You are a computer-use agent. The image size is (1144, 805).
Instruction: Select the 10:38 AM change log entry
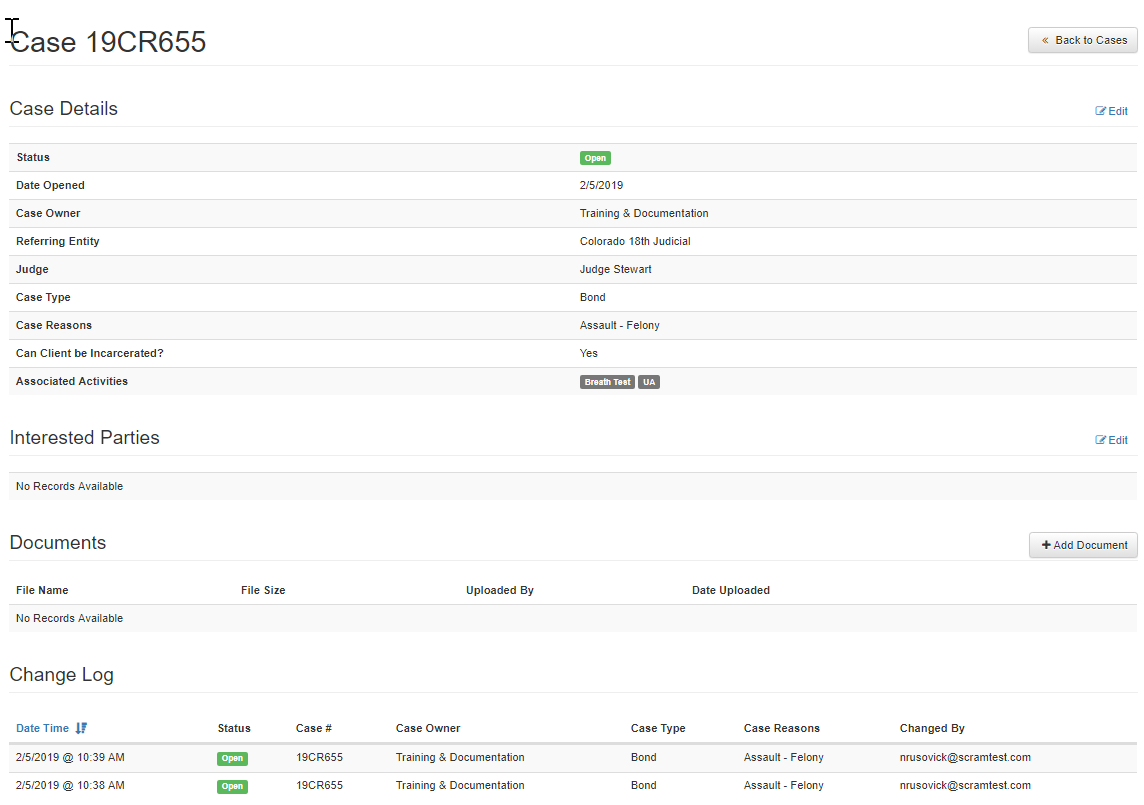click(70, 785)
